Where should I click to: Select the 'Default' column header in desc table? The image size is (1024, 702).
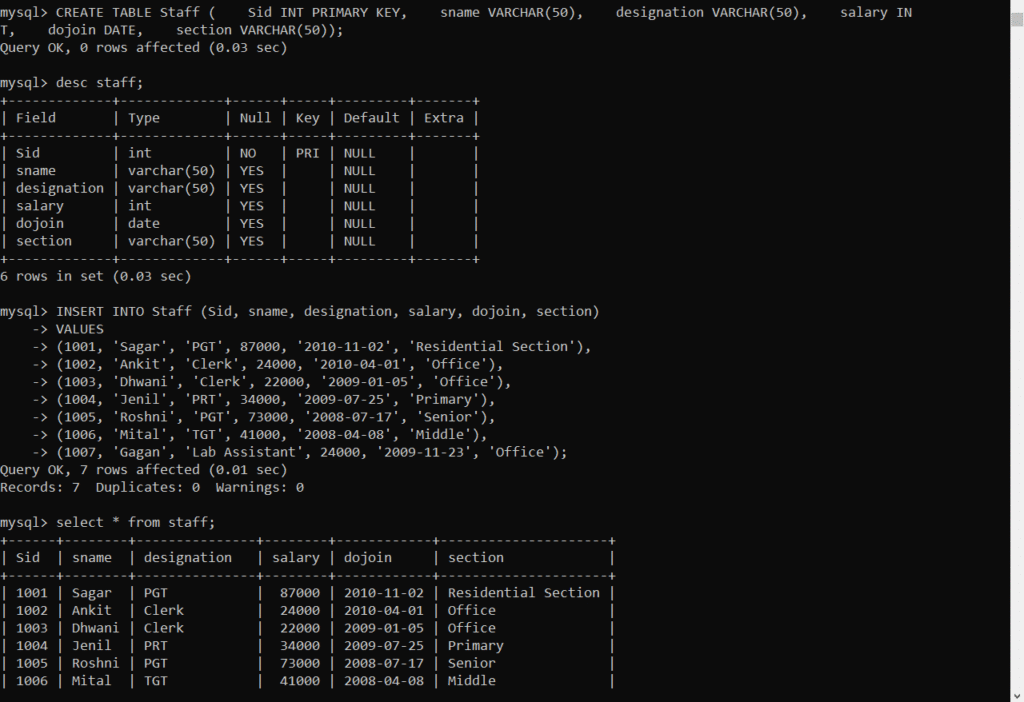[371, 118]
